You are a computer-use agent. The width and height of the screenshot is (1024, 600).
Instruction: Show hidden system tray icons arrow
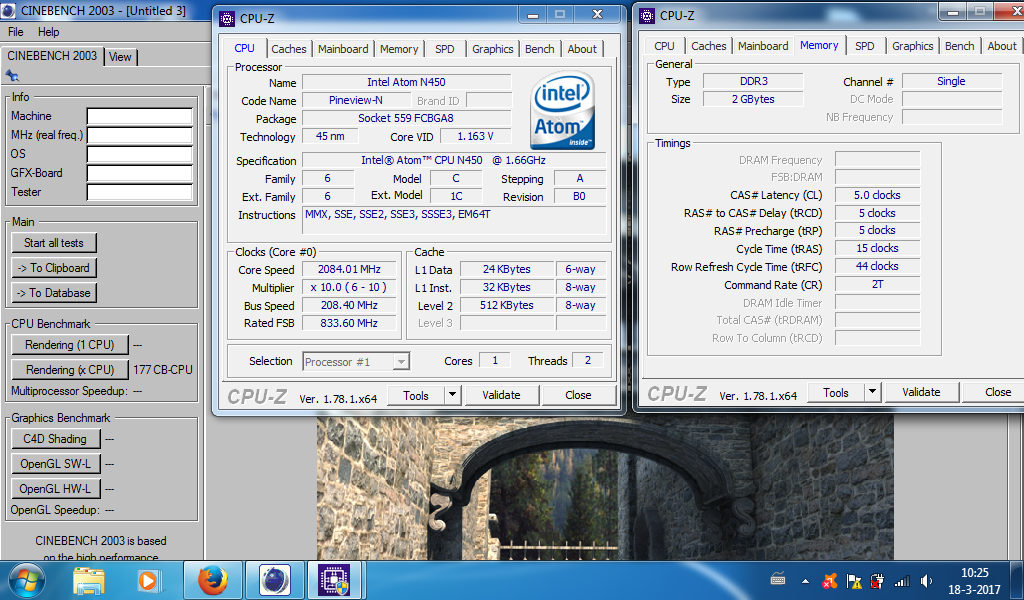pyautogui.click(x=805, y=580)
